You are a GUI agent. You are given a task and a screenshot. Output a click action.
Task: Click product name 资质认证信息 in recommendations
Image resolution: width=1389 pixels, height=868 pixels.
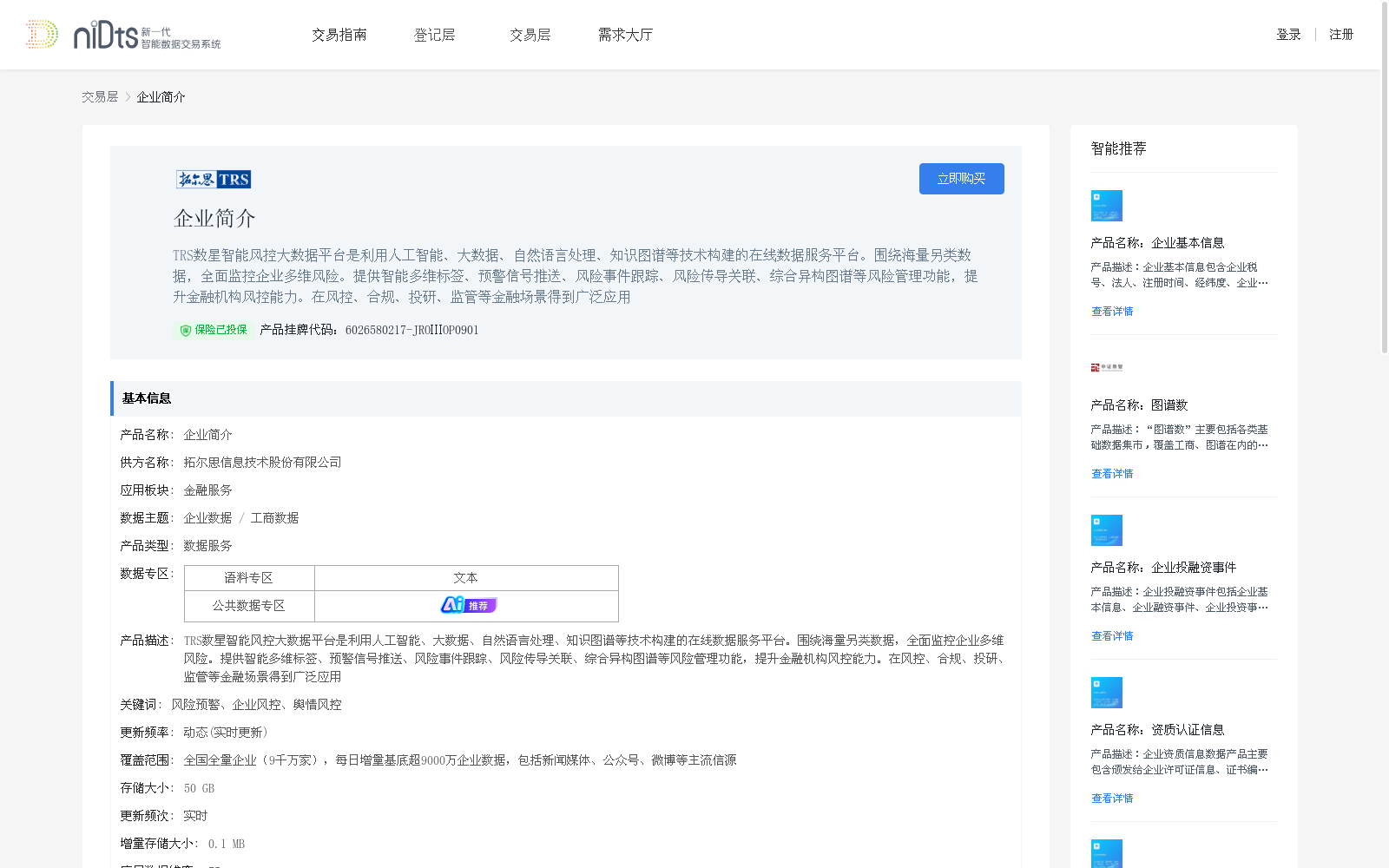[1188, 730]
